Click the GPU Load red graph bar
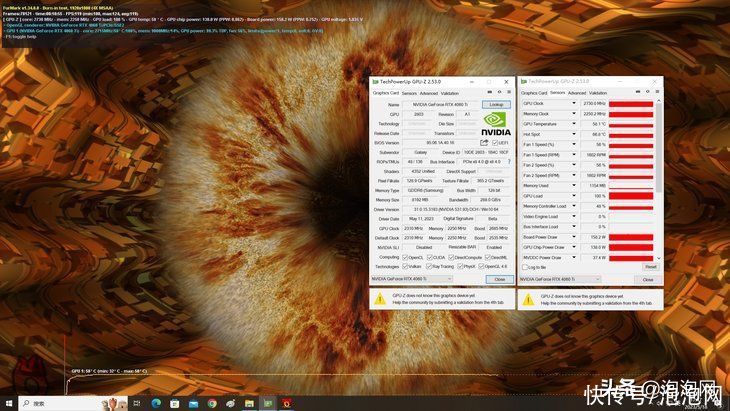Image resolution: width=730 pixels, height=411 pixels. [x=631, y=196]
